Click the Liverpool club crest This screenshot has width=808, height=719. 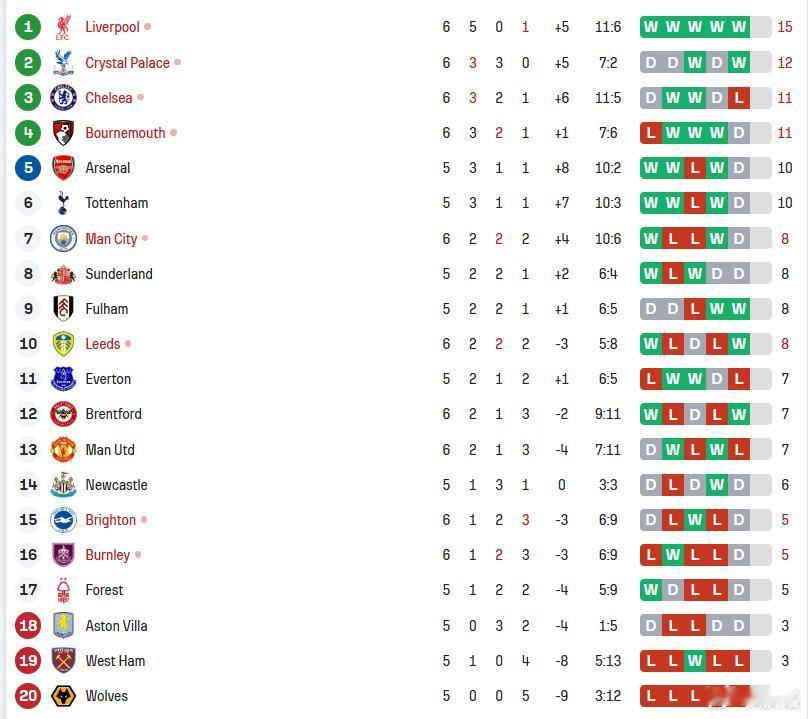pyautogui.click(x=63, y=27)
